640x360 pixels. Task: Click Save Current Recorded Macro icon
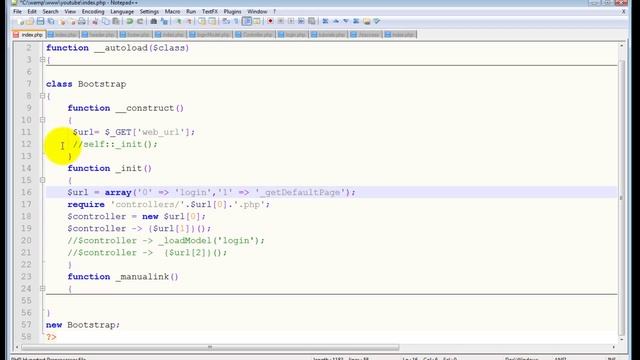tap(312, 21)
